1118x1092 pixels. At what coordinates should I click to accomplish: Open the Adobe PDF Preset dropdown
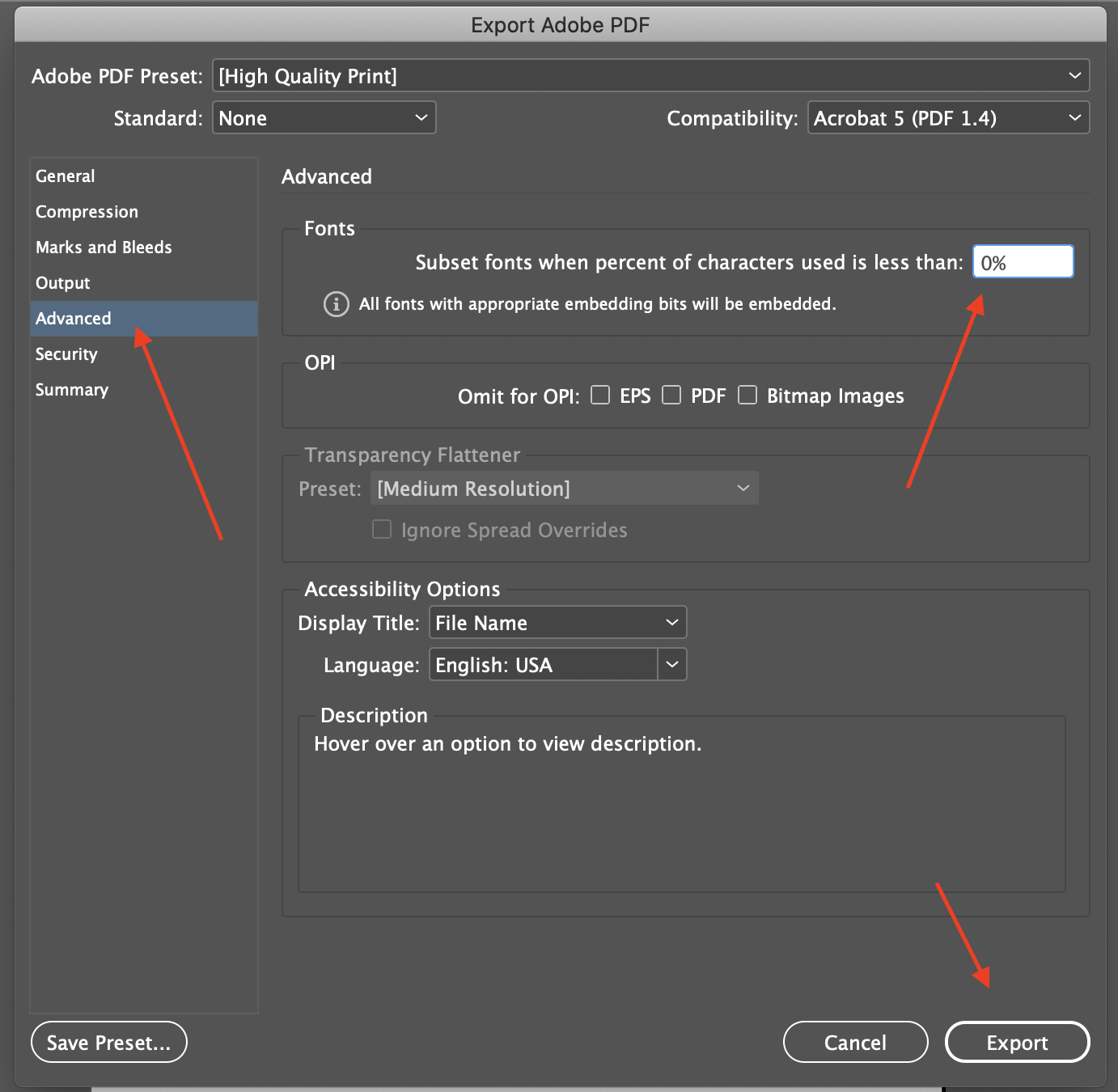point(650,75)
